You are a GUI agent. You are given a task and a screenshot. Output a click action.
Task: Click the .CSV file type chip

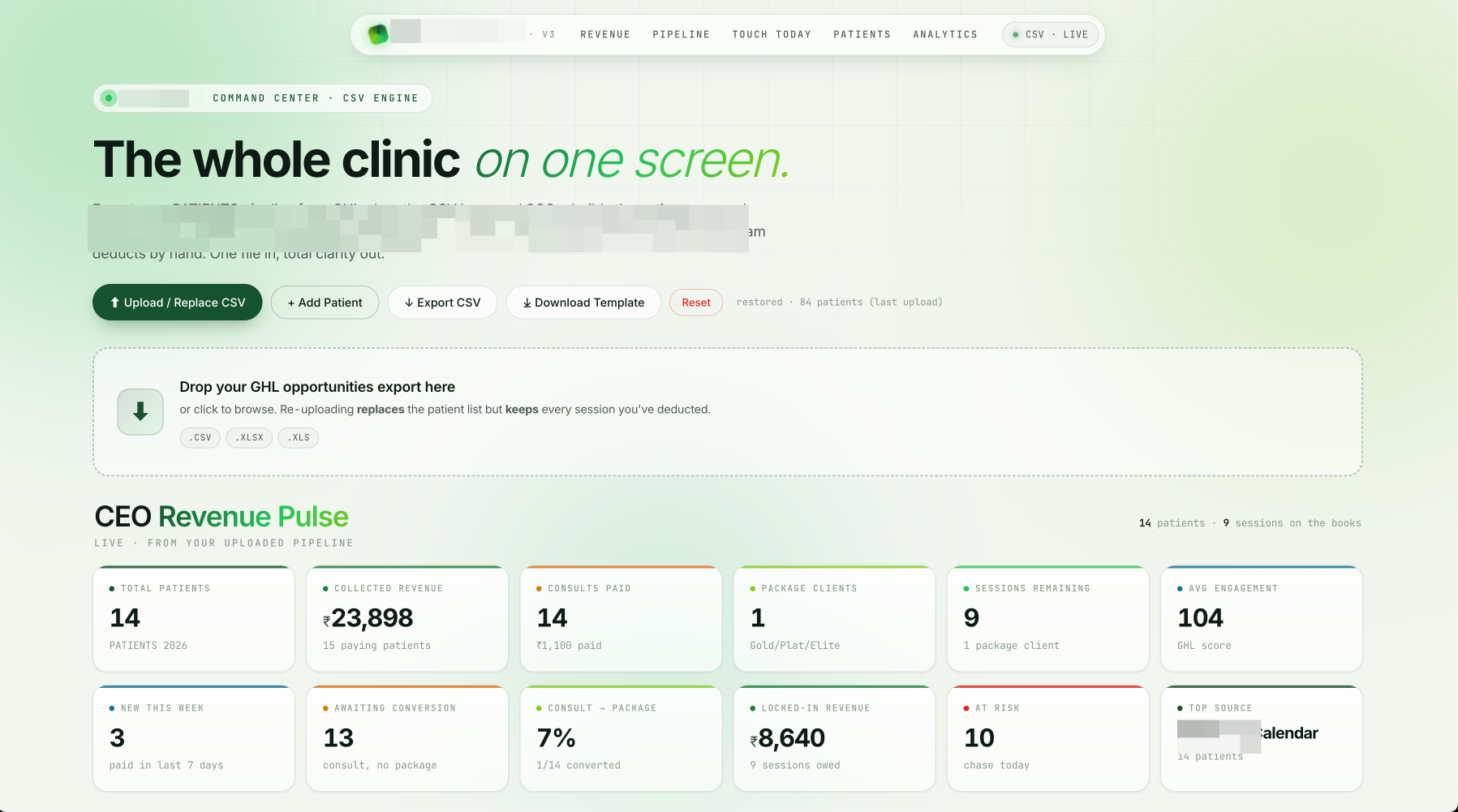(200, 438)
